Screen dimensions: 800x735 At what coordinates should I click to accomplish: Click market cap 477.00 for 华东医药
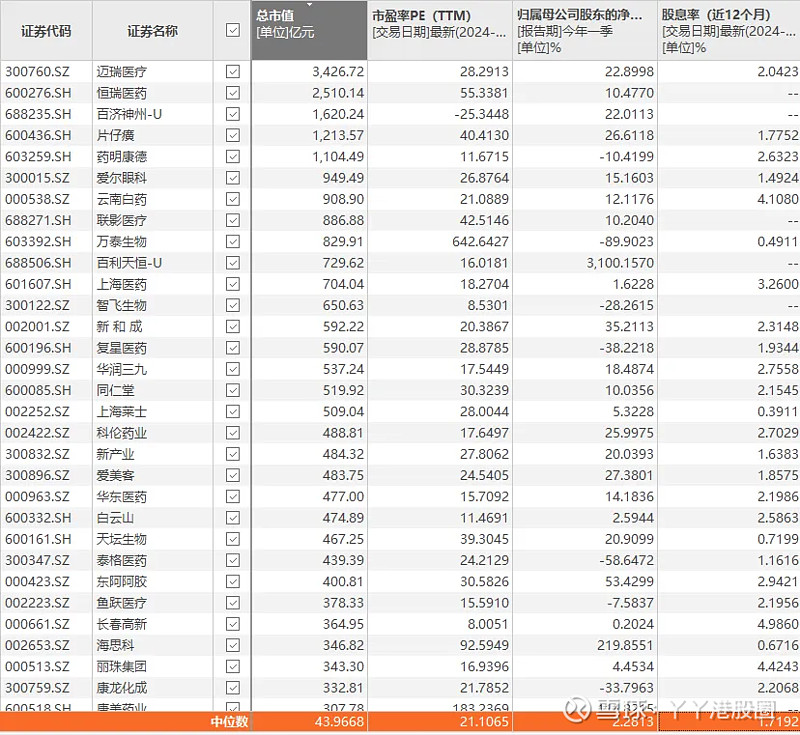(343, 497)
